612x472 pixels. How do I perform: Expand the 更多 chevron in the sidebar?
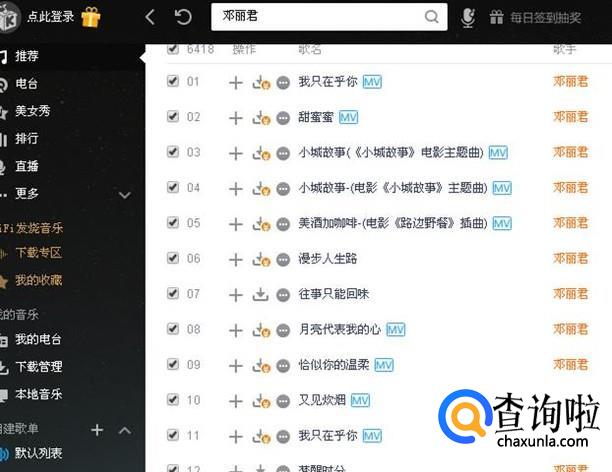[125, 195]
